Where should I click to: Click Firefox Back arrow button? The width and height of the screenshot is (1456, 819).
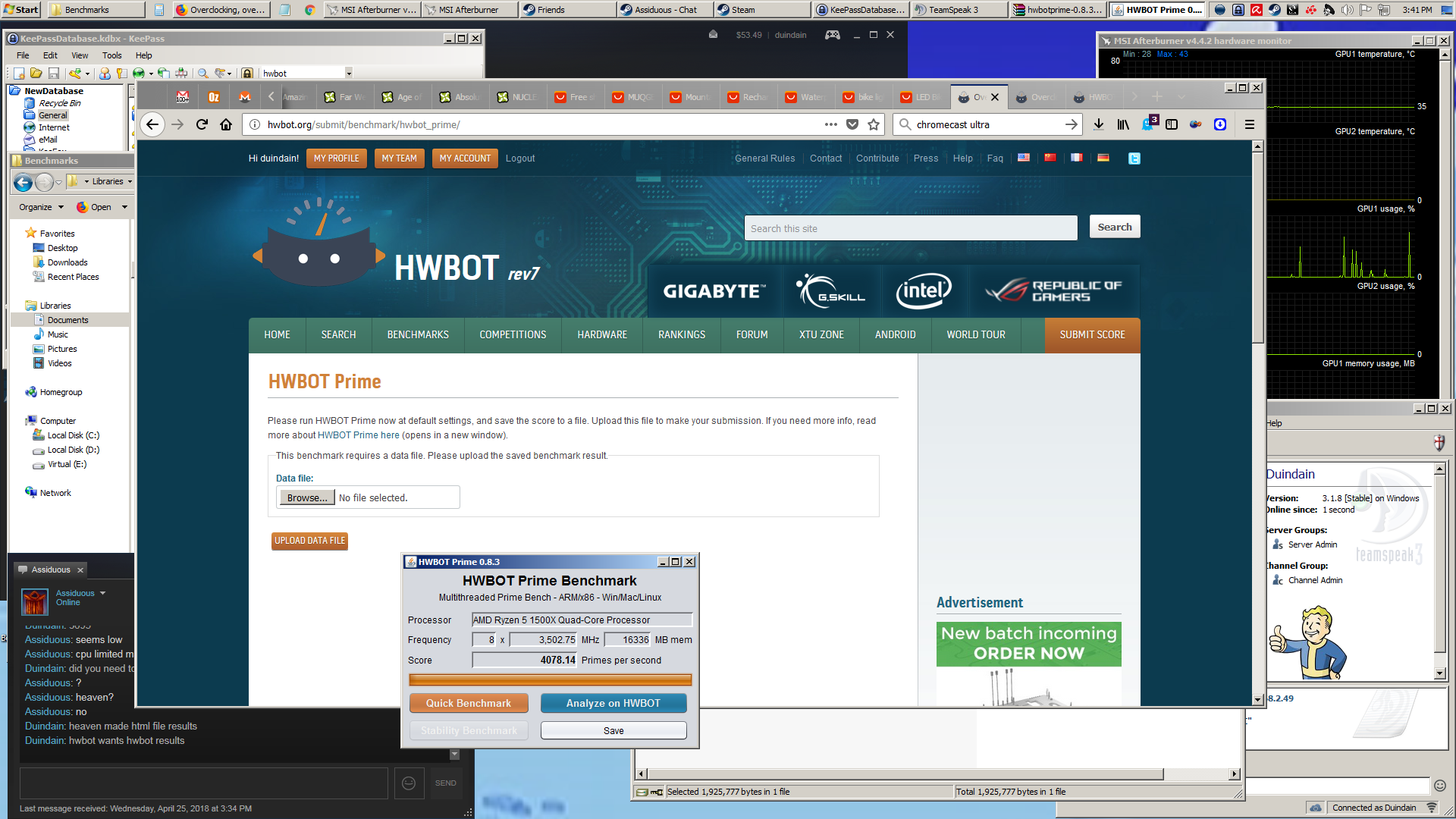(x=152, y=124)
